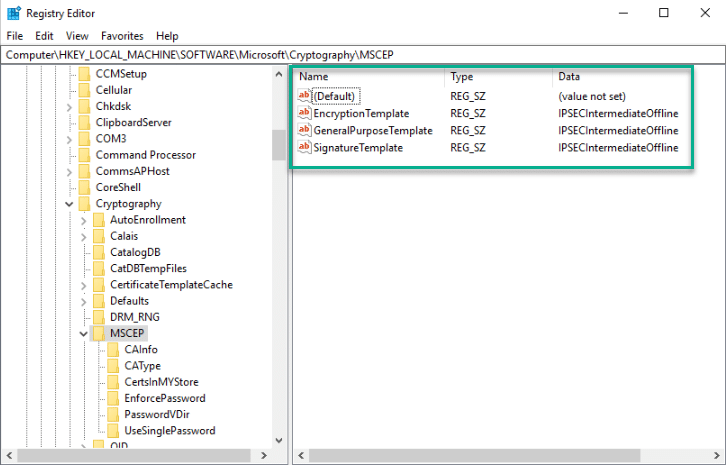
Task: Expand the CertificateTemplateCache key
Action: click(x=83, y=285)
